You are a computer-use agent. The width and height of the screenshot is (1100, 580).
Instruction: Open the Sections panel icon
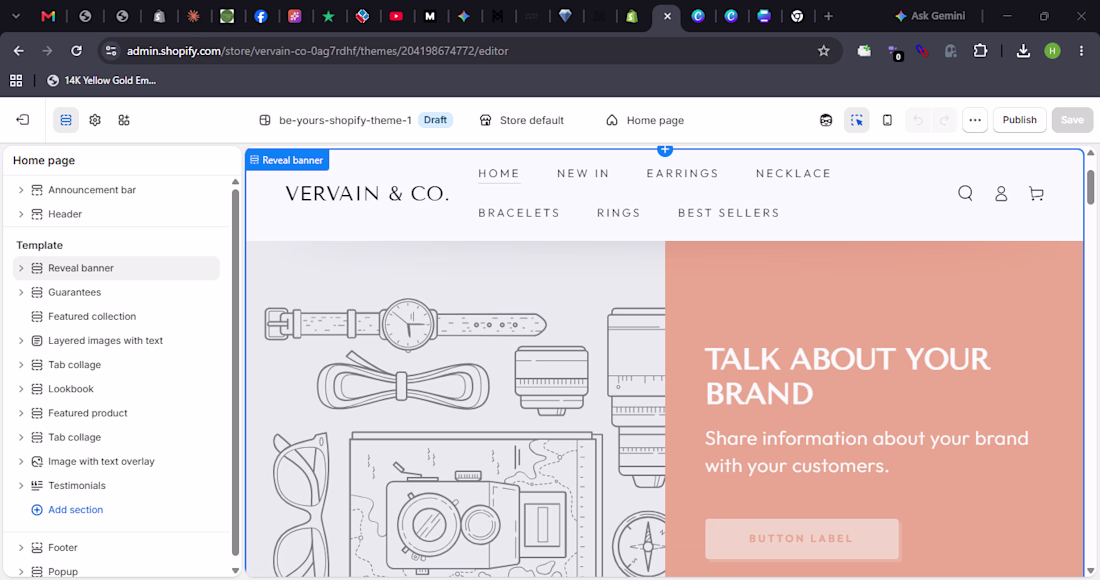pos(66,120)
